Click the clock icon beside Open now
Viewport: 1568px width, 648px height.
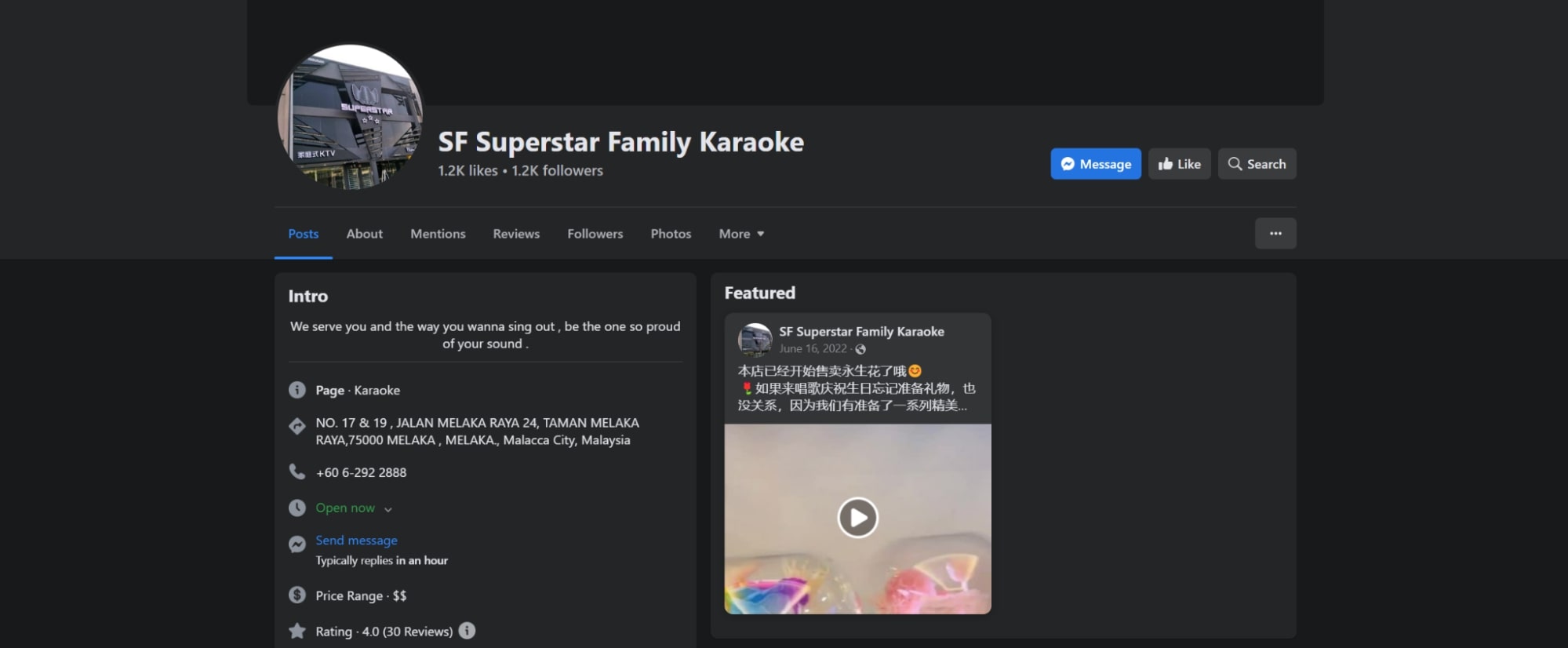point(297,508)
